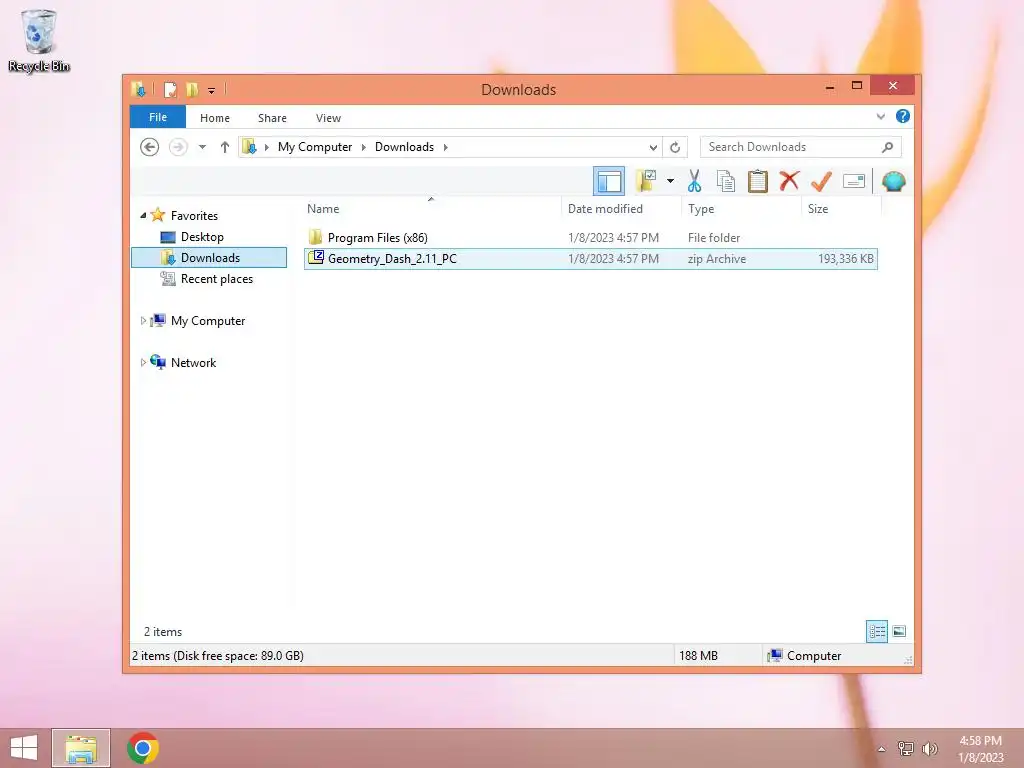Click the red X Delete icon
1024x768 pixels.
pos(789,180)
